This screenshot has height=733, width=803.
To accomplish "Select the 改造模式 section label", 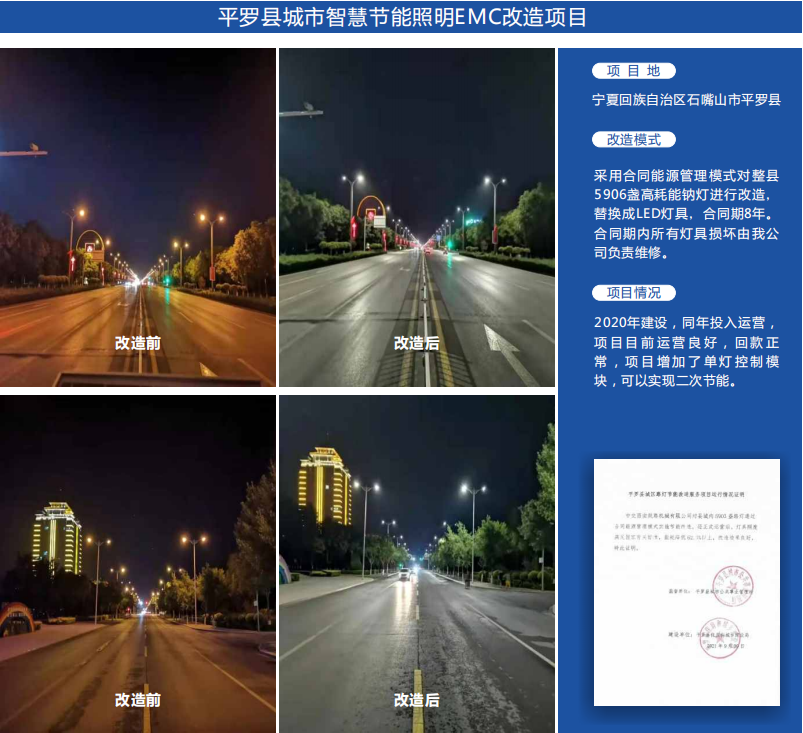I will click(x=634, y=140).
